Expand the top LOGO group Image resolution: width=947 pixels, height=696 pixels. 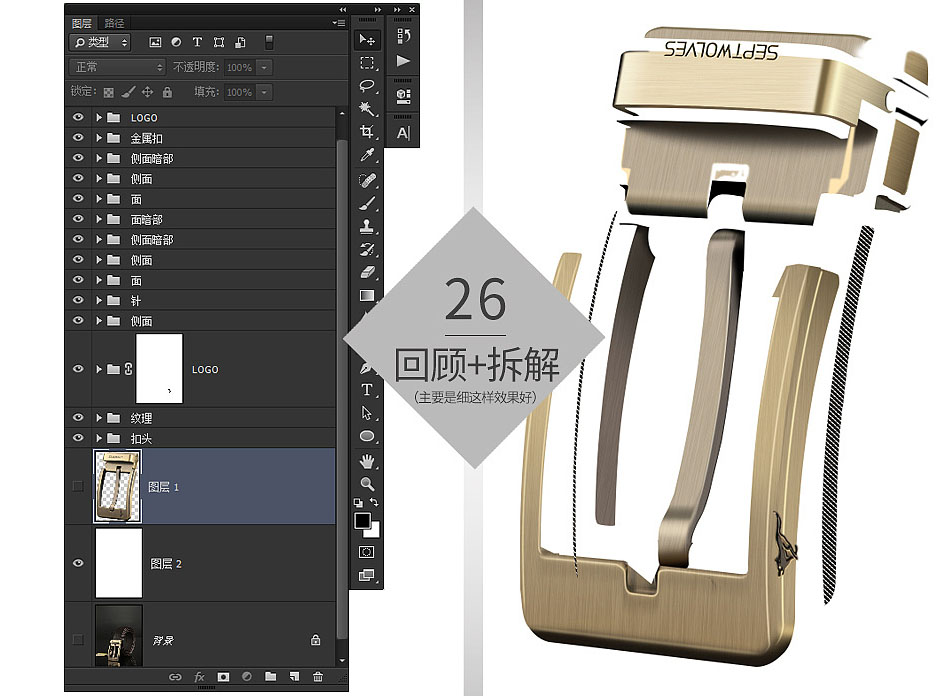tap(99, 118)
